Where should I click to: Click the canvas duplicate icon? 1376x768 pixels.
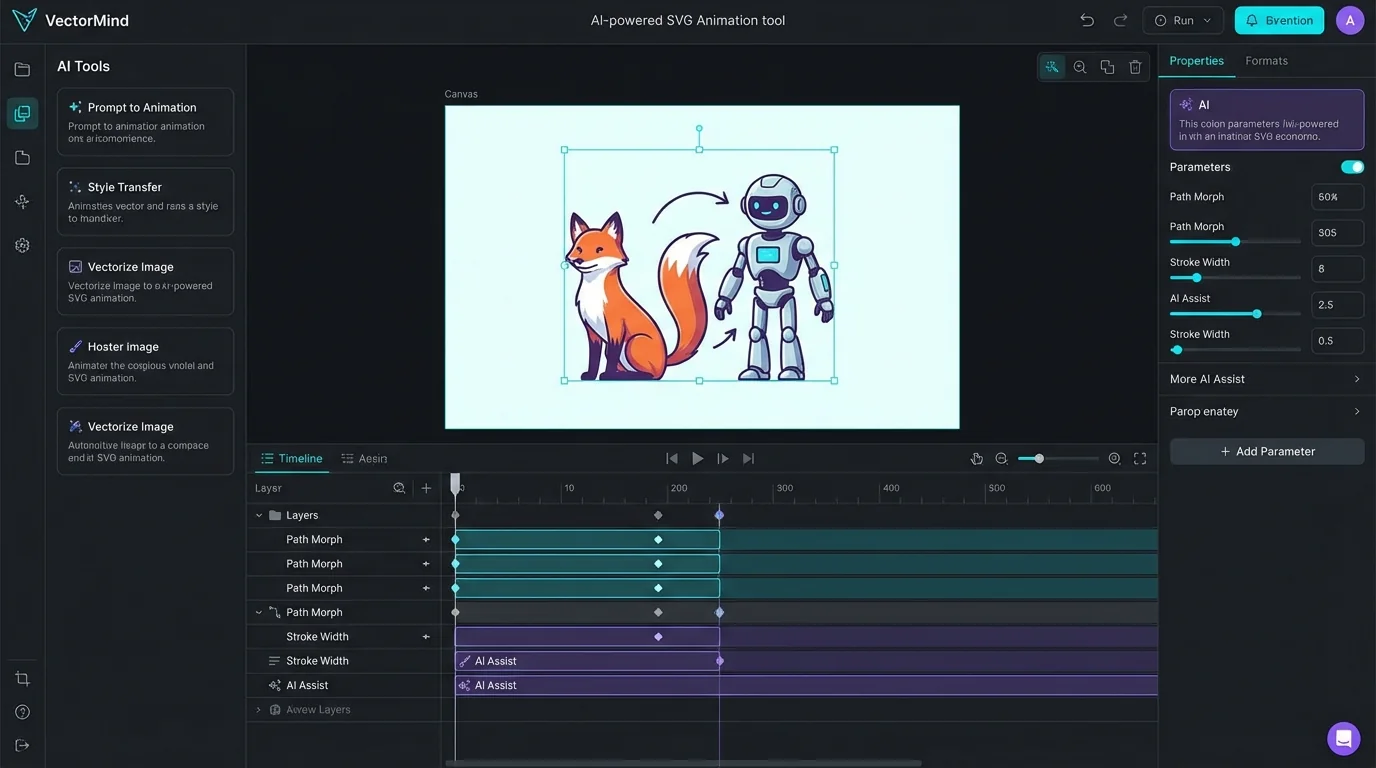(x=1107, y=67)
